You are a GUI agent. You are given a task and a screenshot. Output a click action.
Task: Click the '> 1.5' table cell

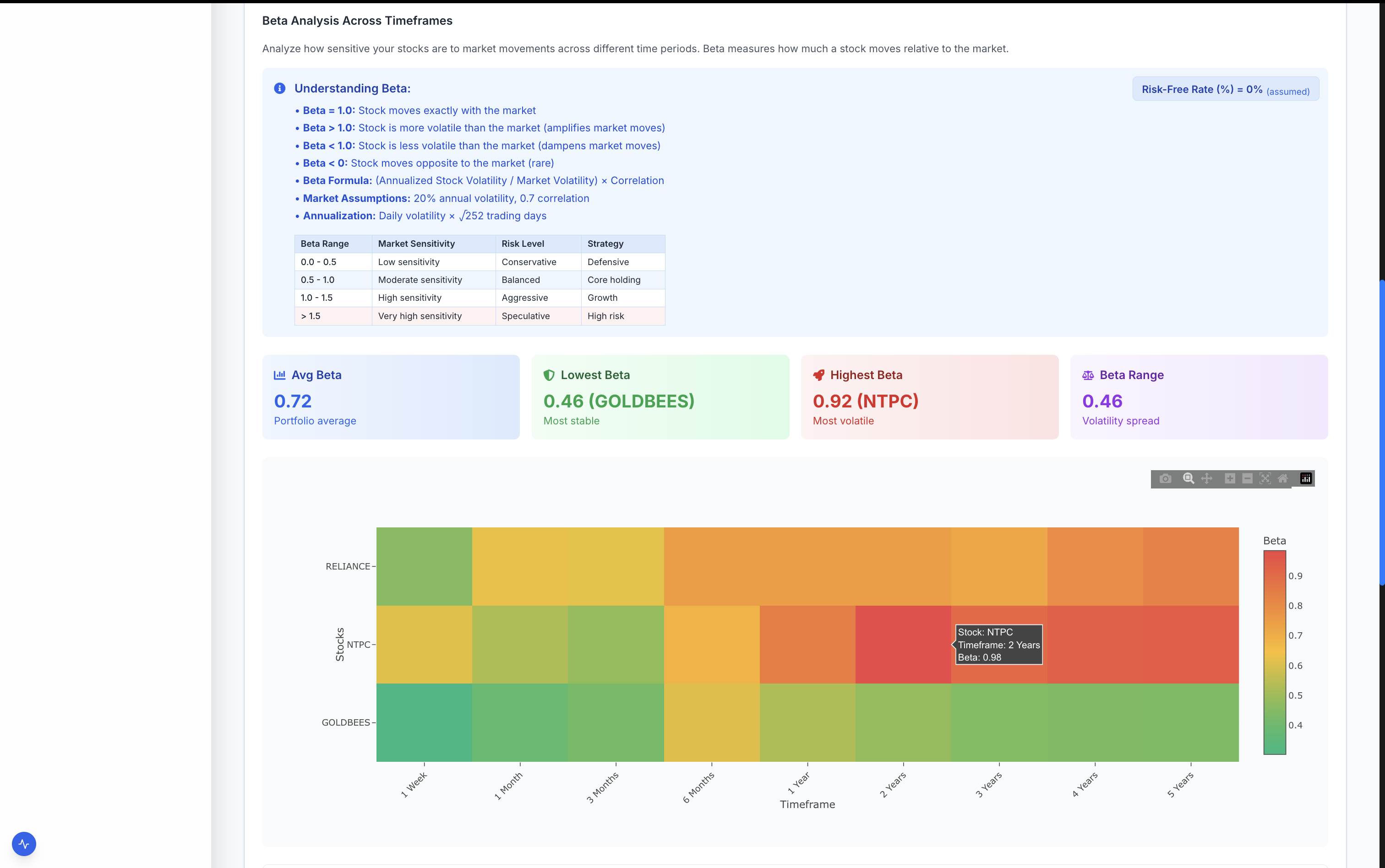333,316
